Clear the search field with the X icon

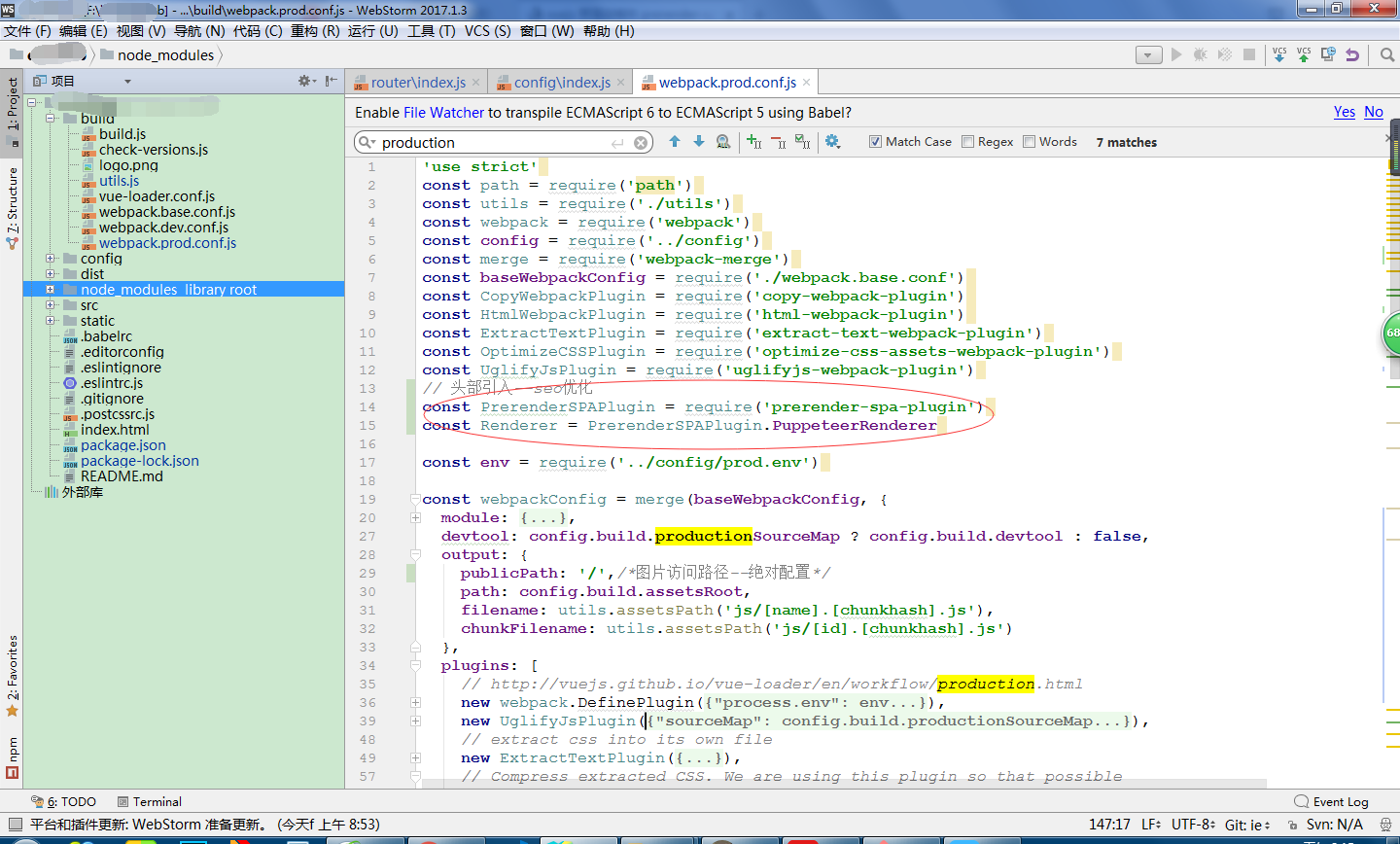click(x=640, y=142)
